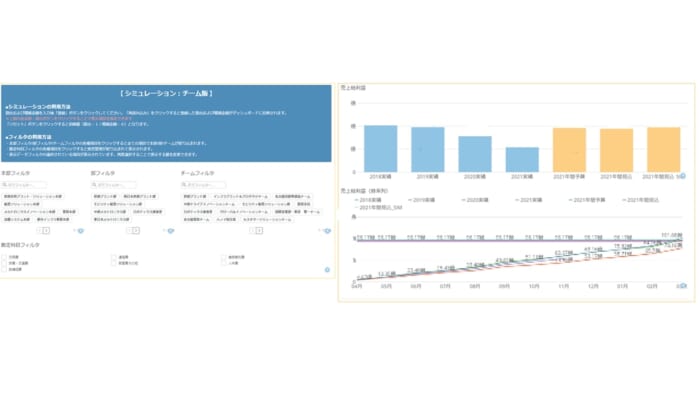
Task: Open settings gear under 本部フィルタ chips
Action: (81, 231)
